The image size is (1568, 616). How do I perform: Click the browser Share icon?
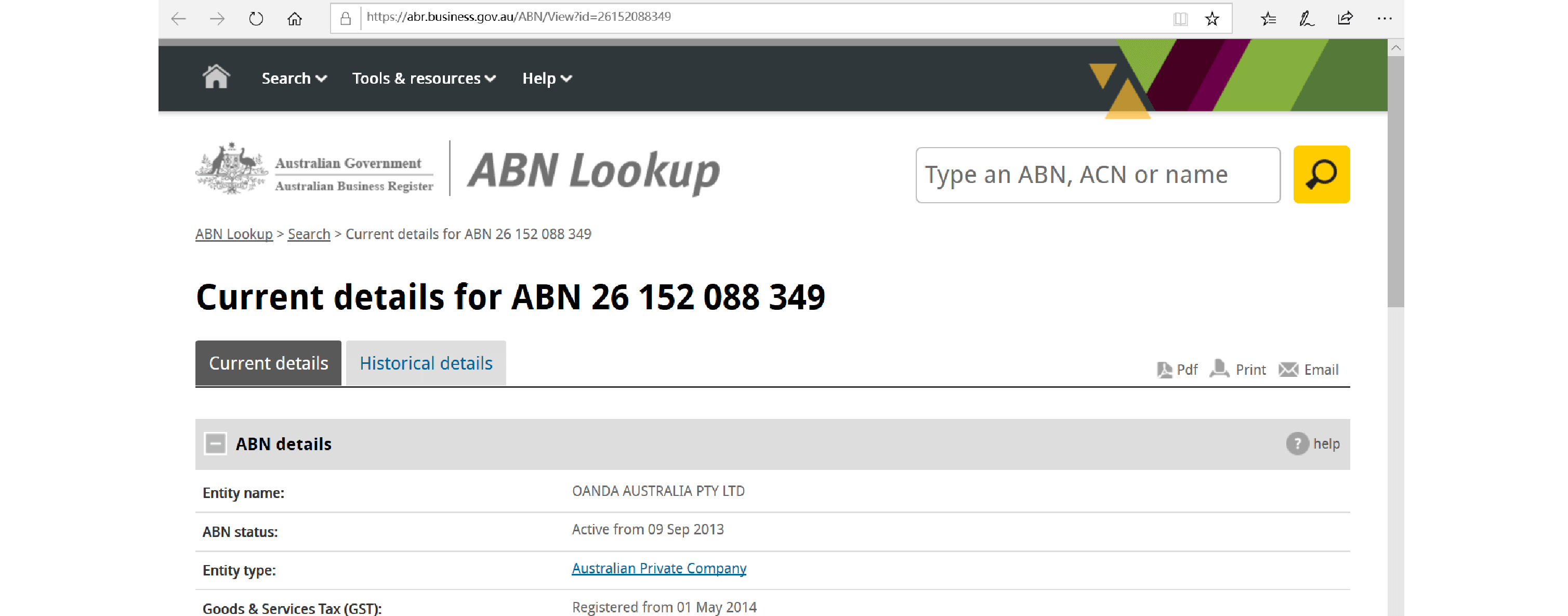(x=1345, y=19)
